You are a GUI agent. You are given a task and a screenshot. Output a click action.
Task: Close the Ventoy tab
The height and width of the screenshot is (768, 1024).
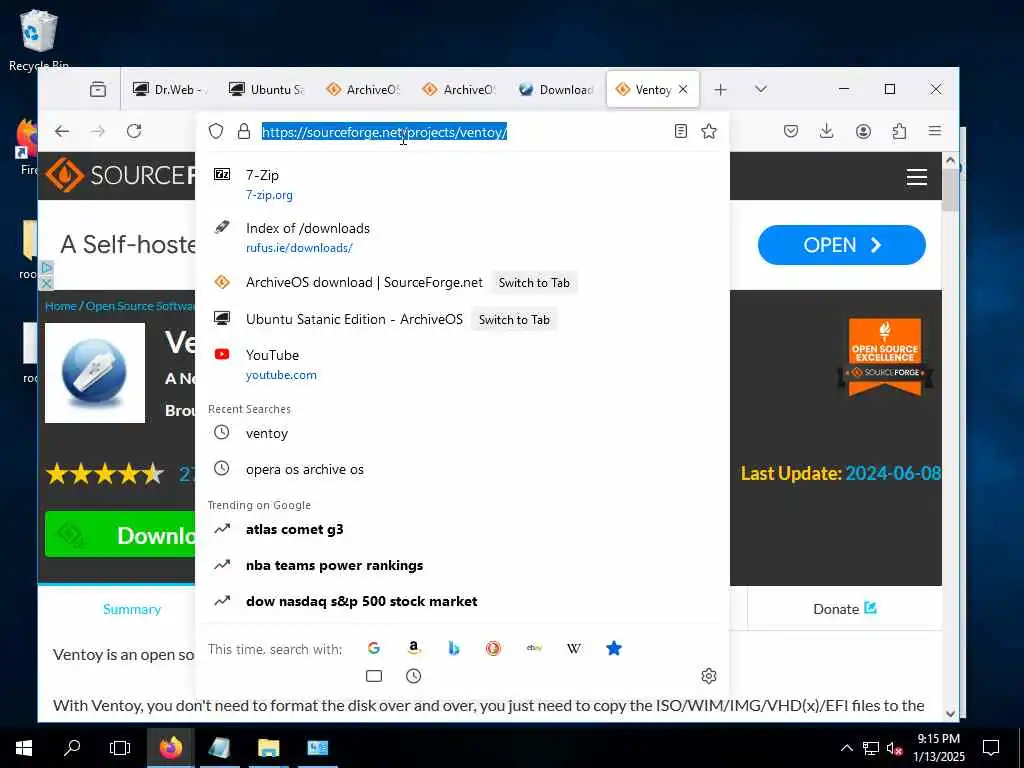(x=683, y=89)
